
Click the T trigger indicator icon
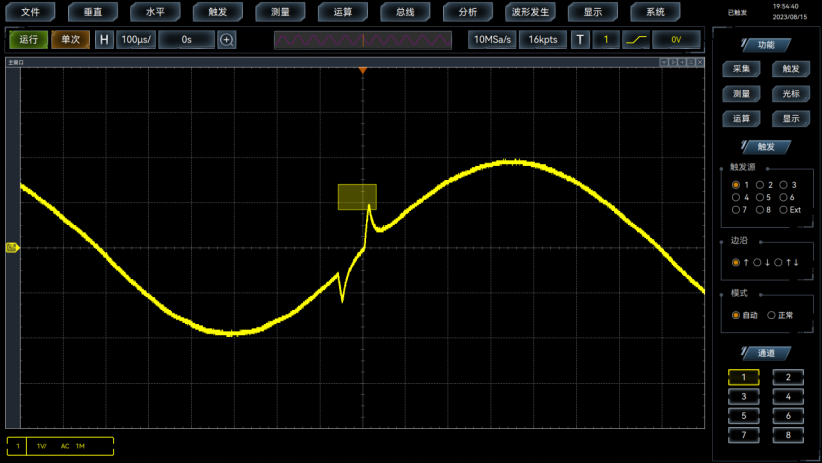(x=580, y=40)
